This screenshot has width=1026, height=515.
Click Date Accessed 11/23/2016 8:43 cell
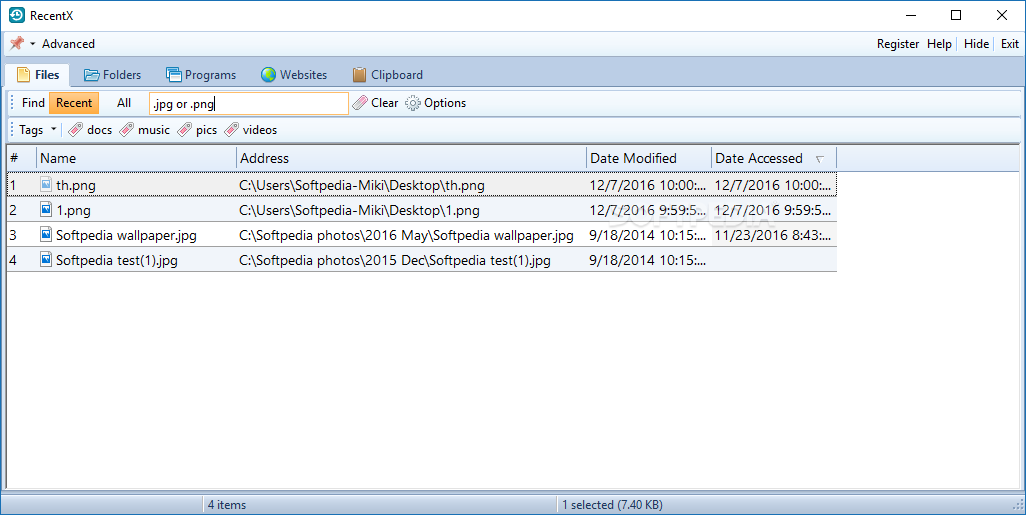point(773,235)
